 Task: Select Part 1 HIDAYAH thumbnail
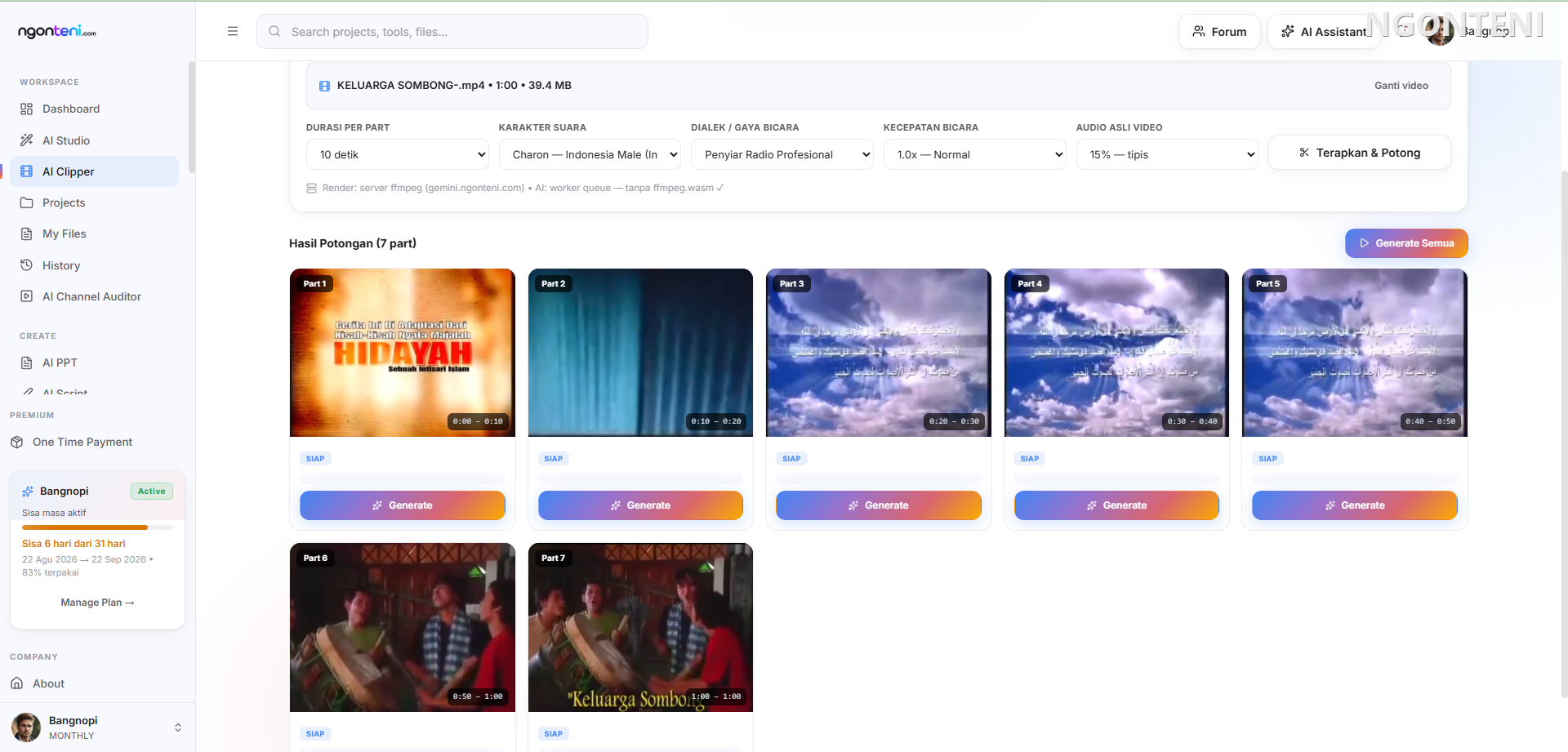click(403, 353)
